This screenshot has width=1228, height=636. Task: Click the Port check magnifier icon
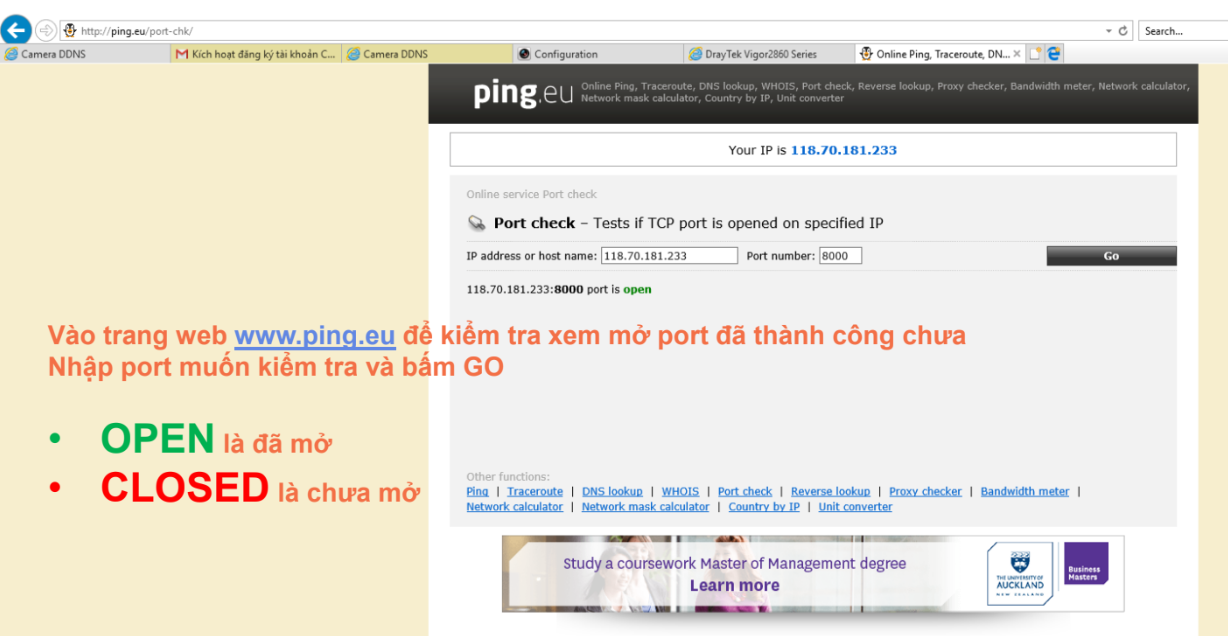476,223
